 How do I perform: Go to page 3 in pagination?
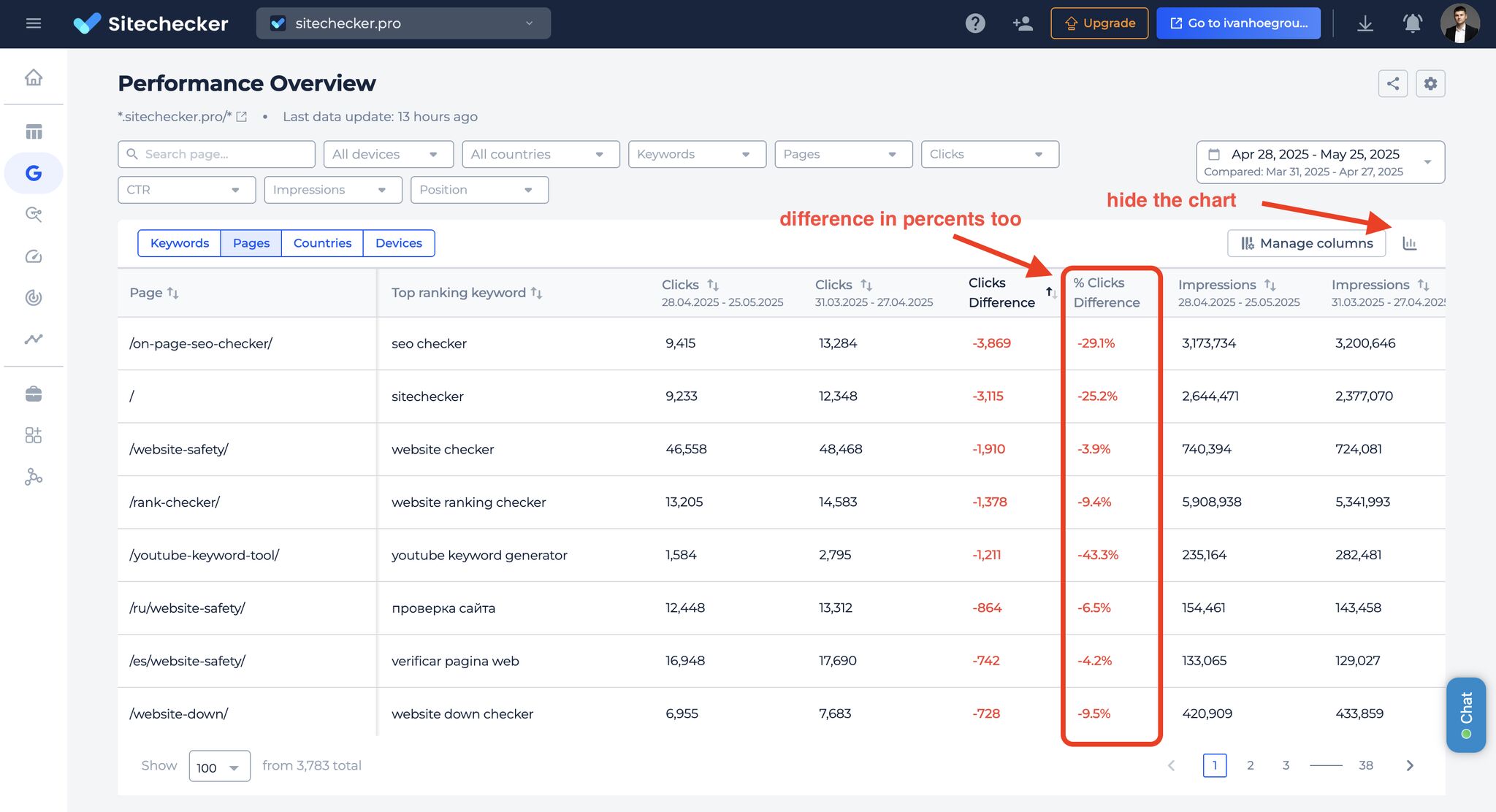[1286, 765]
